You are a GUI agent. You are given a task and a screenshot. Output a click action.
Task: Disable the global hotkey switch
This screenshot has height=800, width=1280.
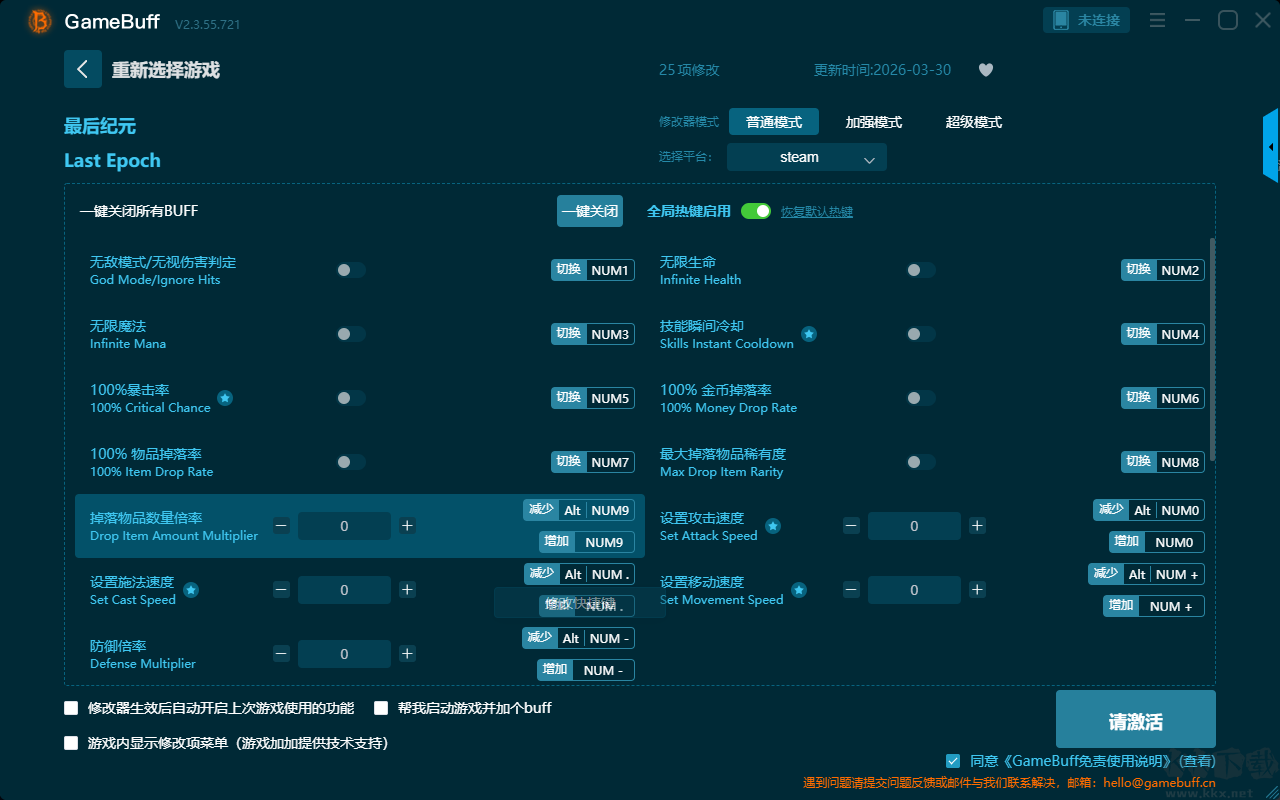coord(756,211)
